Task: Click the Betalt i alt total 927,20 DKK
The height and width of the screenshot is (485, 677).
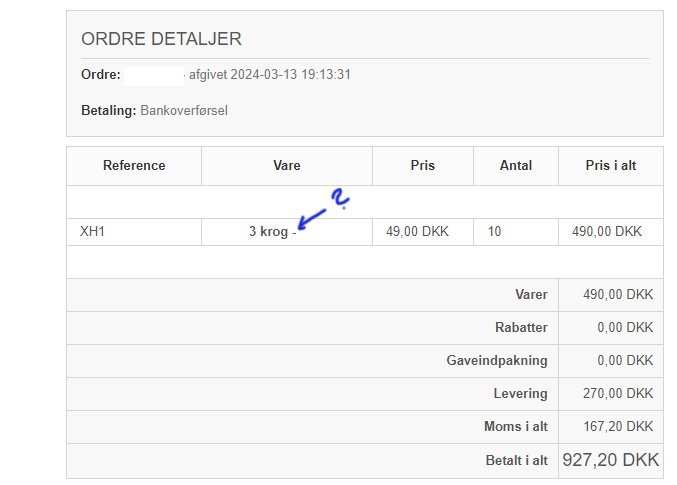Action: pyautogui.click(x=610, y=460)
